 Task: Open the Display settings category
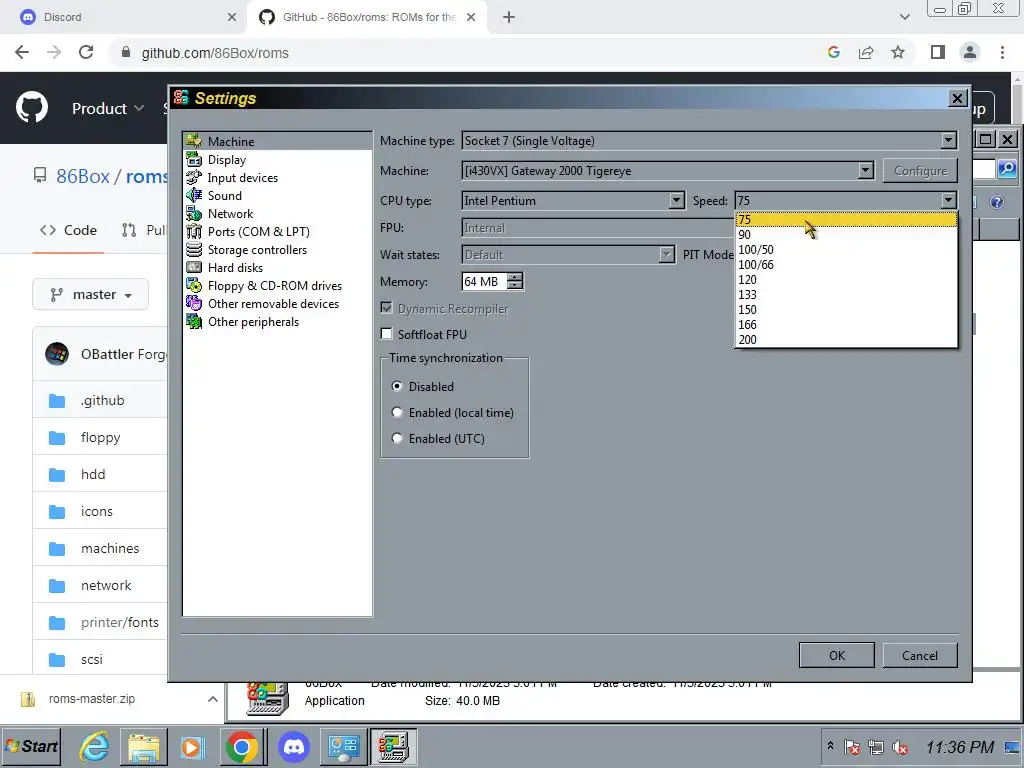(227, 159)
